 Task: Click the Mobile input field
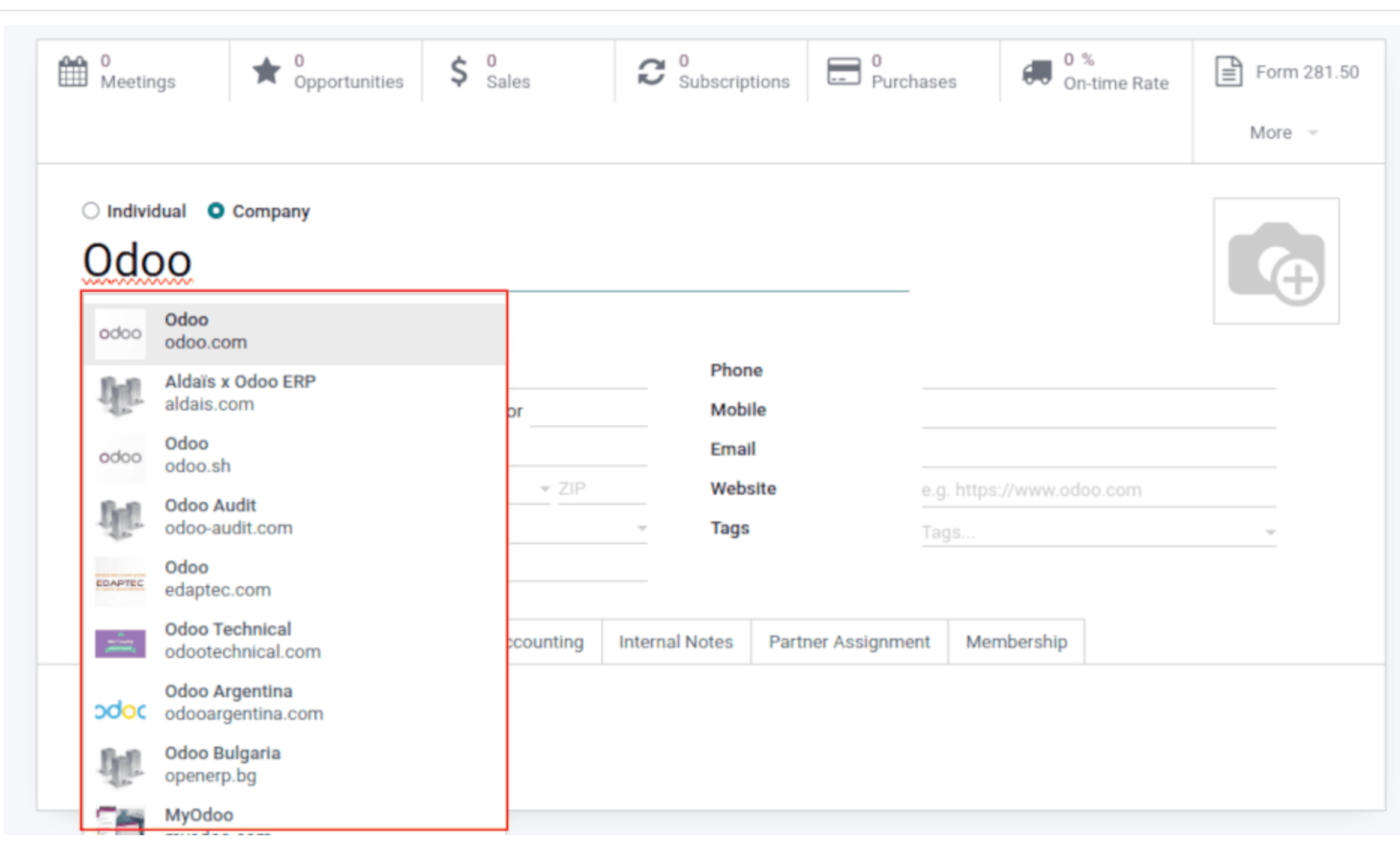tap(1099, 410)
